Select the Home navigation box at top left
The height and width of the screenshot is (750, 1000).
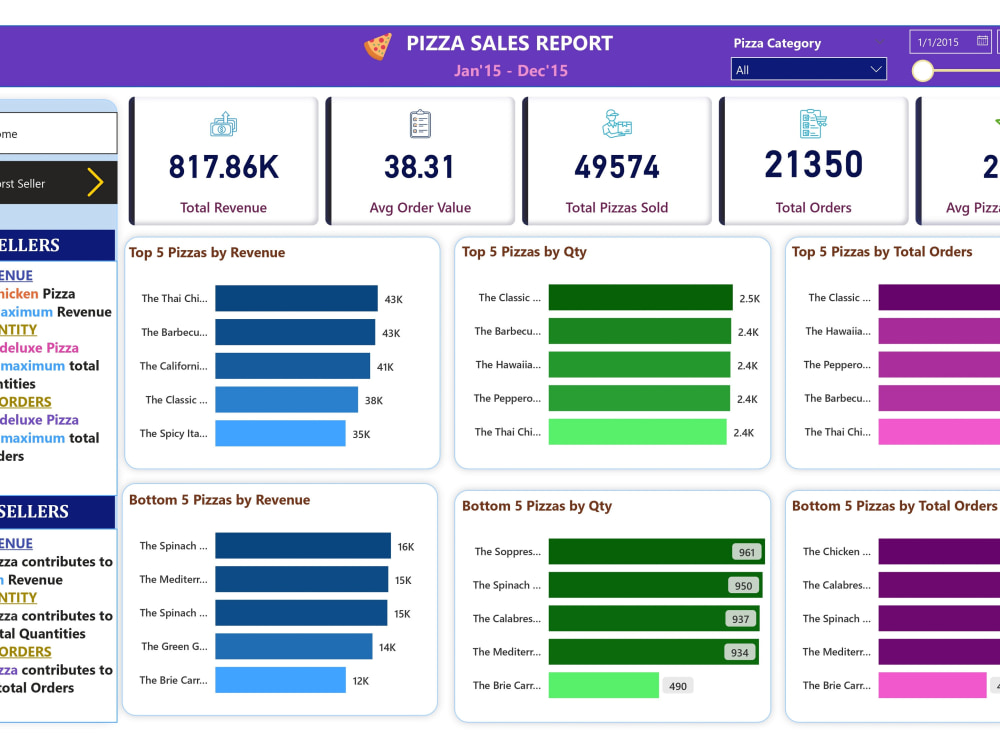click(x=55, y=131)
